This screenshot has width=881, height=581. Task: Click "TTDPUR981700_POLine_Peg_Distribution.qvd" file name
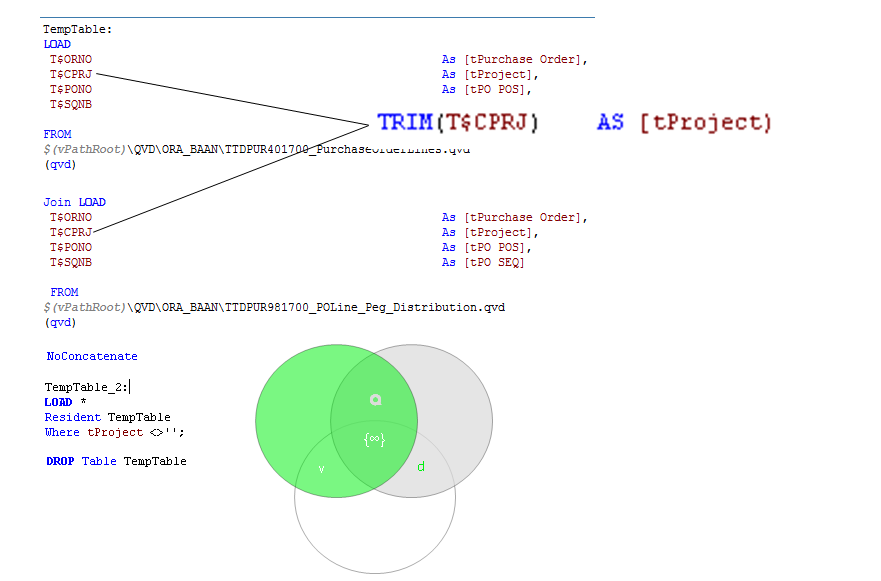(x=365, y=307)
